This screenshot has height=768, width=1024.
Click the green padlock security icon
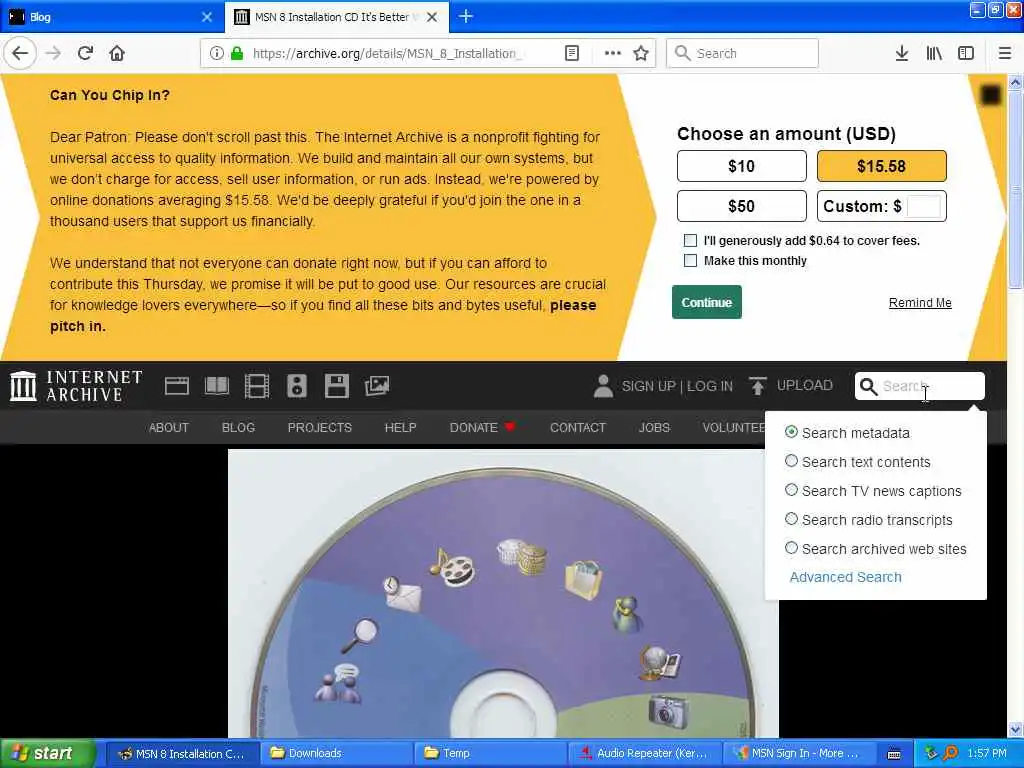click(237, 54)
